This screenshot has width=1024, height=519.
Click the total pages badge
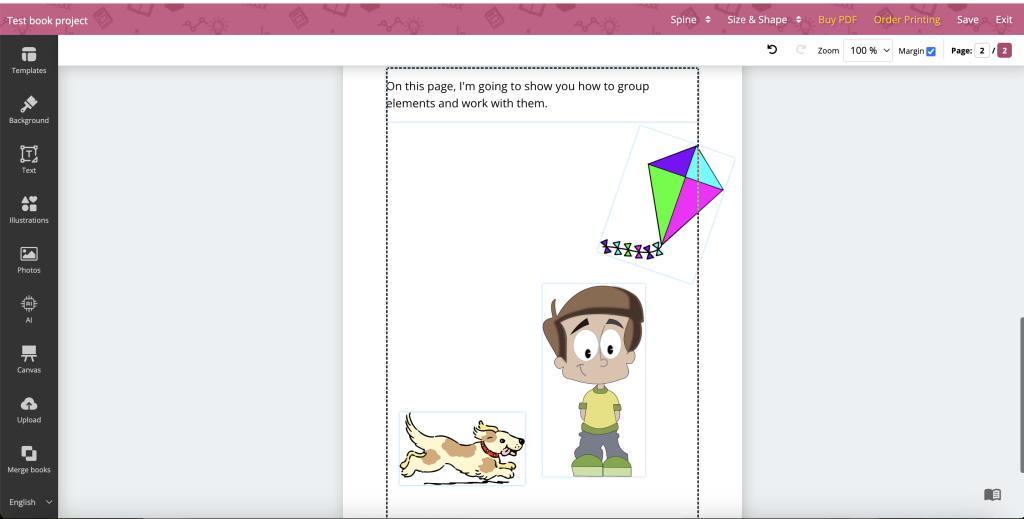(1004, 50)
